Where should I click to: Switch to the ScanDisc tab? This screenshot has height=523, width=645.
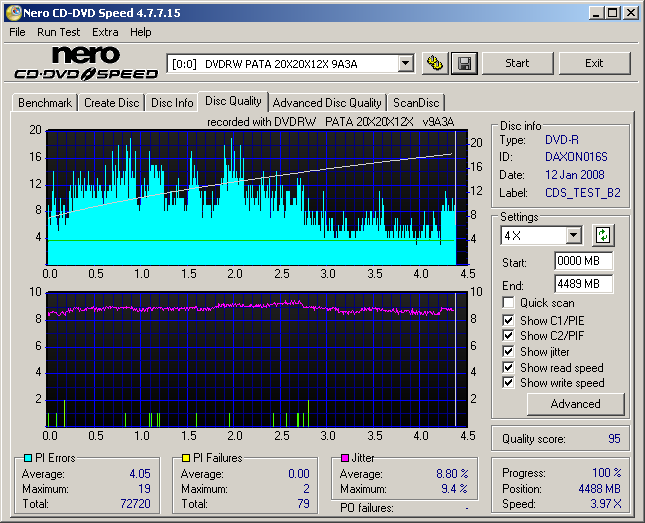click(416, 102)
